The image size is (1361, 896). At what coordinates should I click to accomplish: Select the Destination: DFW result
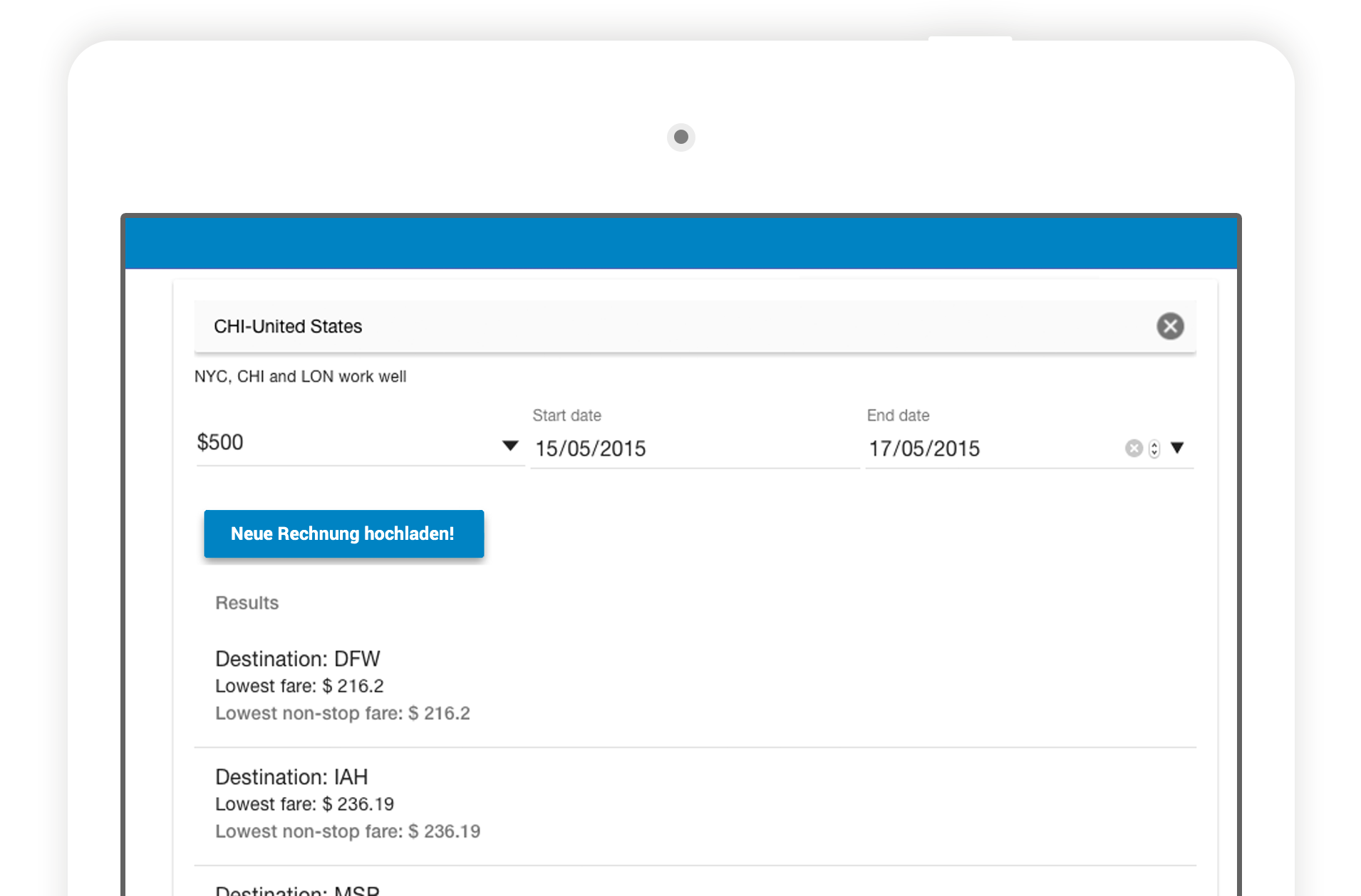coord(695,685)
